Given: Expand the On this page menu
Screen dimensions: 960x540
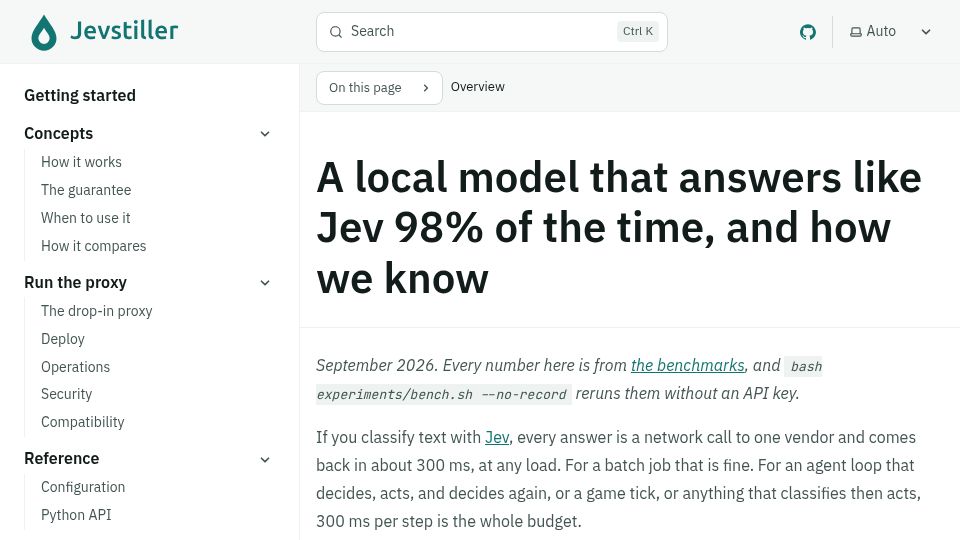Looking at the screenshot, I should tap(379, 88).
